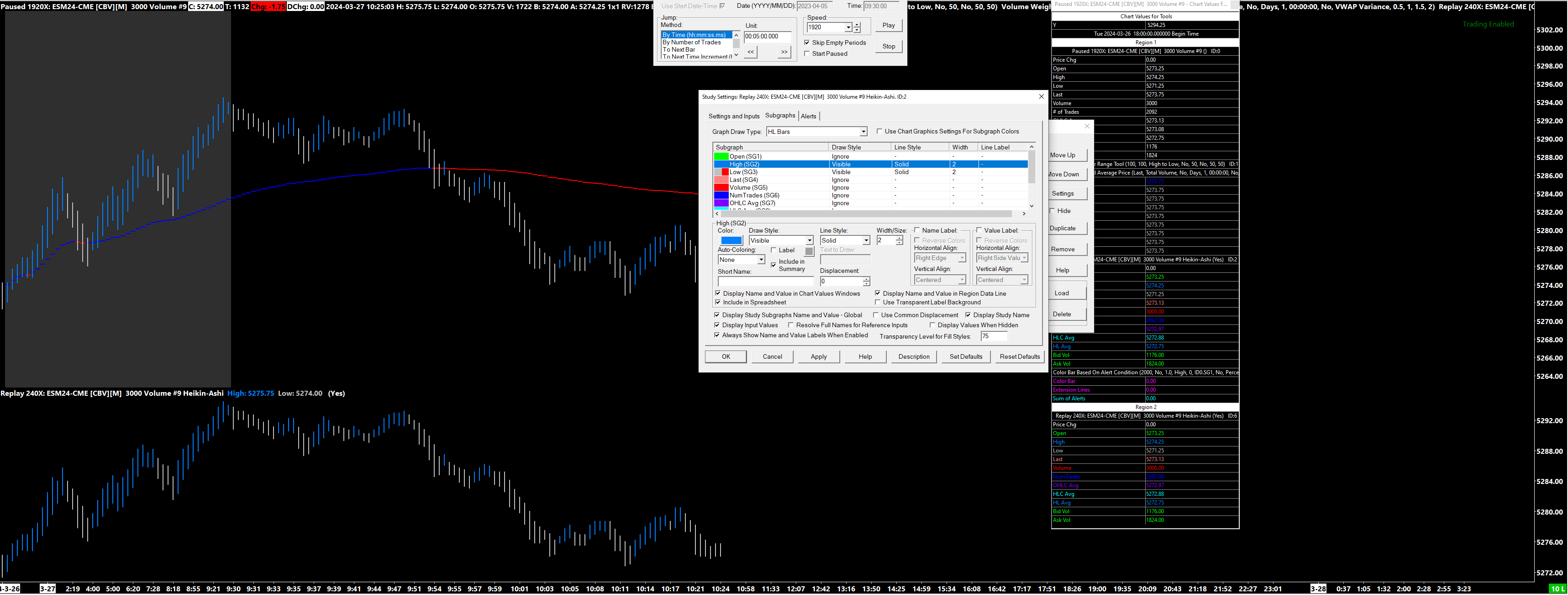
Task: Toggle Skip Empty Periods checkbox
Action: pyautogui.click(x=807, y=42)
